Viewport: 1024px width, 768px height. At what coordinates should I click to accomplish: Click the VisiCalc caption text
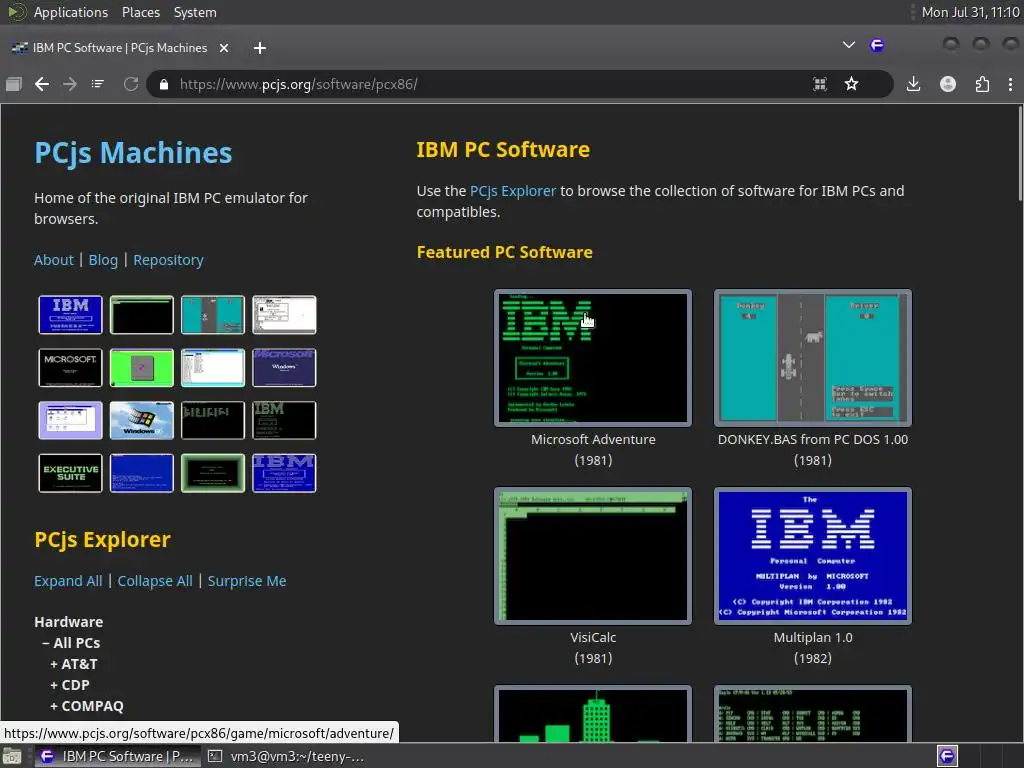tap(593, 637)
